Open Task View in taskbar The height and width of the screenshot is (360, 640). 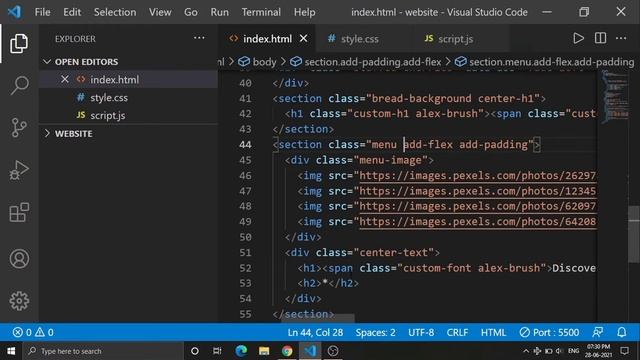click(x=217, y=351)
